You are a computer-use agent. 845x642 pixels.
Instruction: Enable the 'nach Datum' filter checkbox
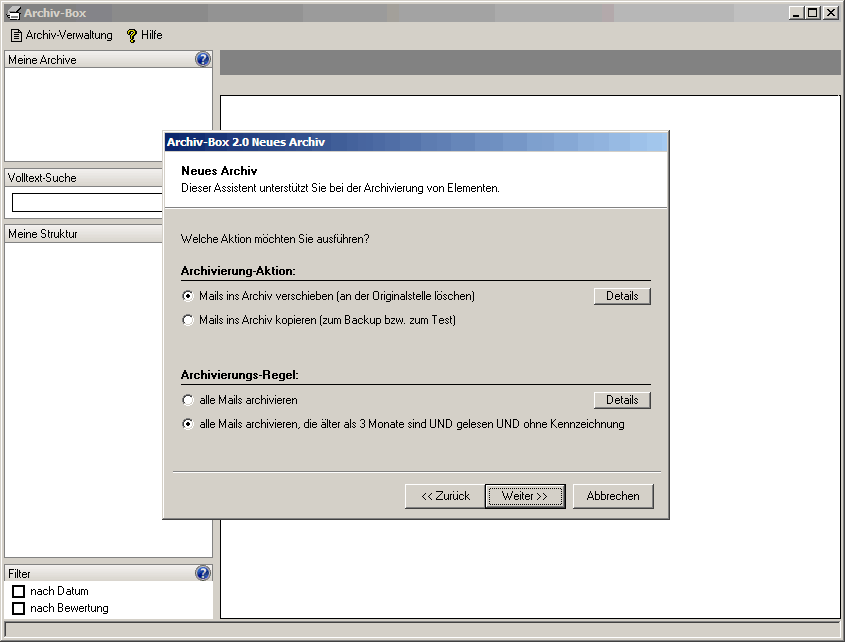click(x=18, y=592)
